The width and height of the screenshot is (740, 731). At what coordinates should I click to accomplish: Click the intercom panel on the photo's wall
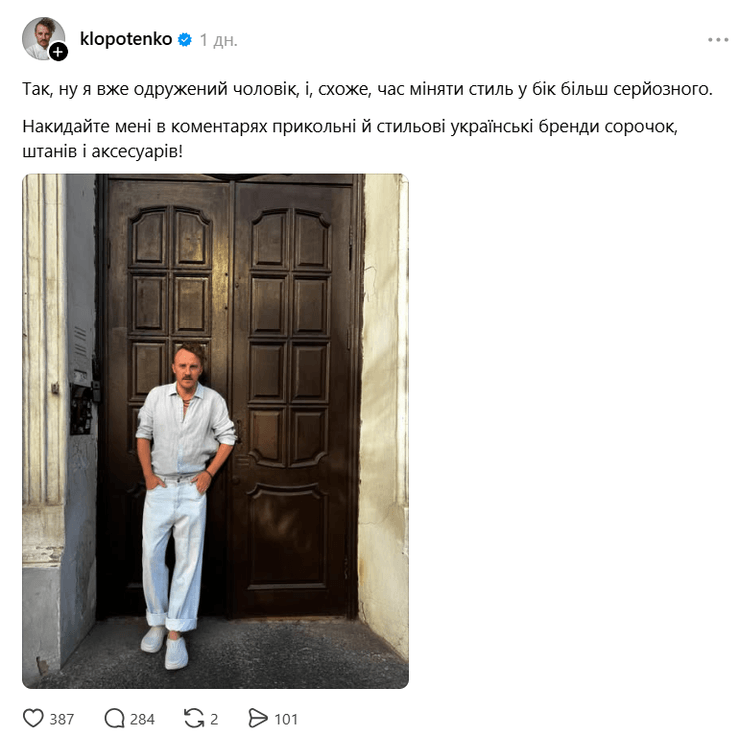point(81,408)
